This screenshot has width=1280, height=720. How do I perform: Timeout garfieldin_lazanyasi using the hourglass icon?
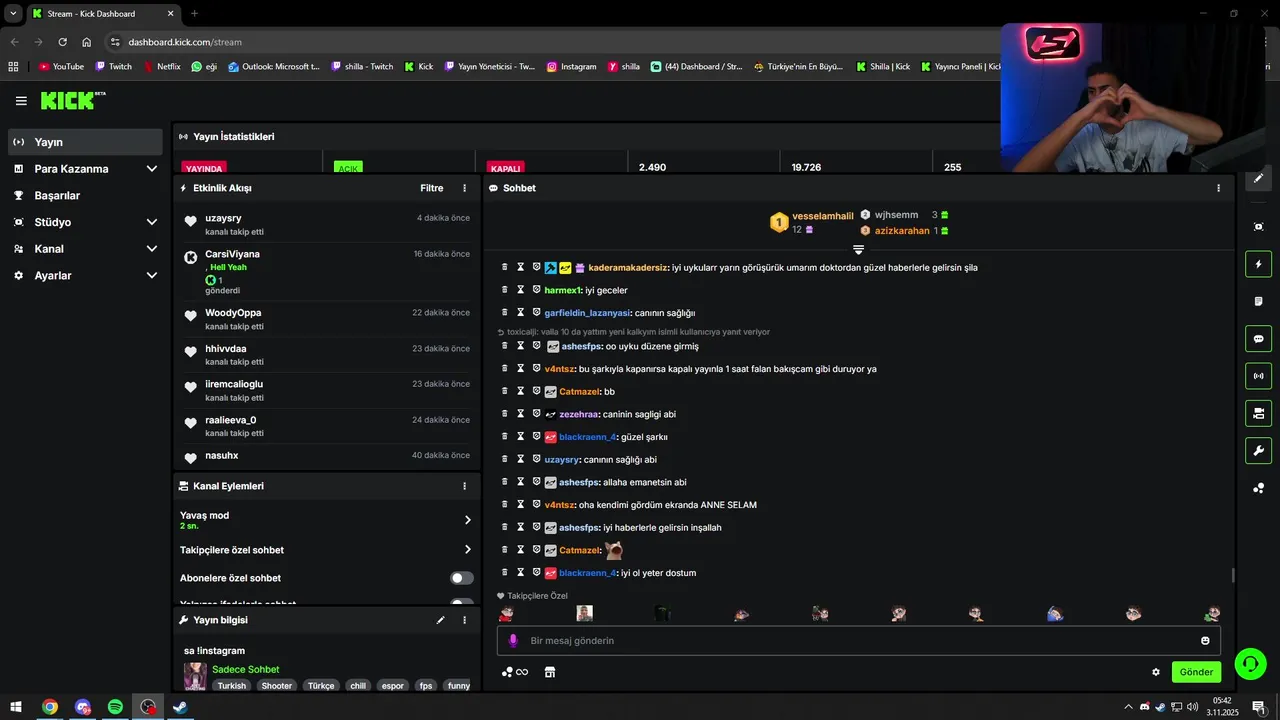pyautogui.click(x=521, y=313)
